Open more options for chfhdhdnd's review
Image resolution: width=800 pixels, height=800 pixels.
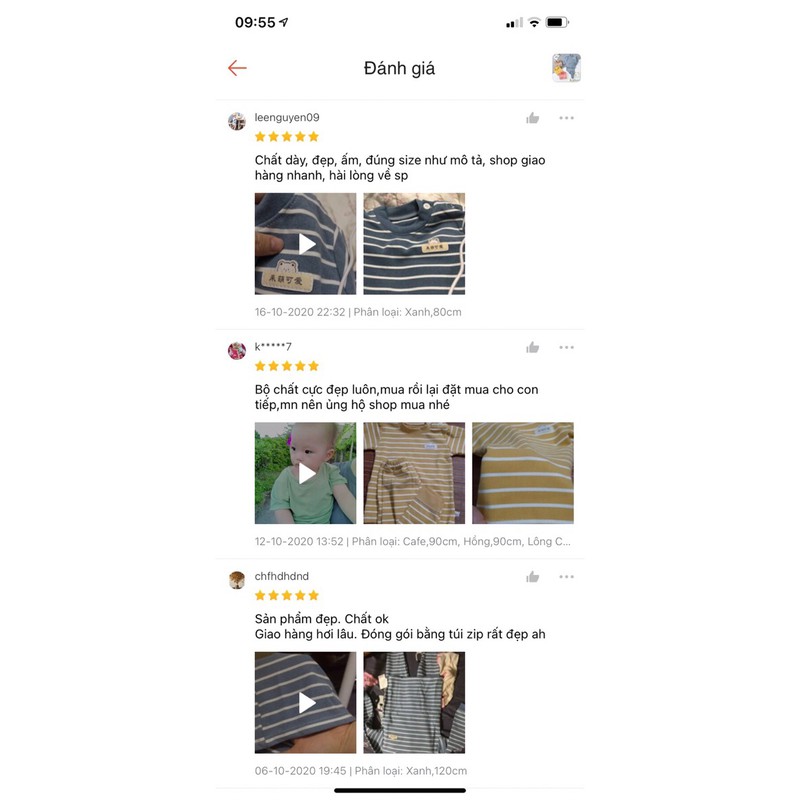pos(566,577)
